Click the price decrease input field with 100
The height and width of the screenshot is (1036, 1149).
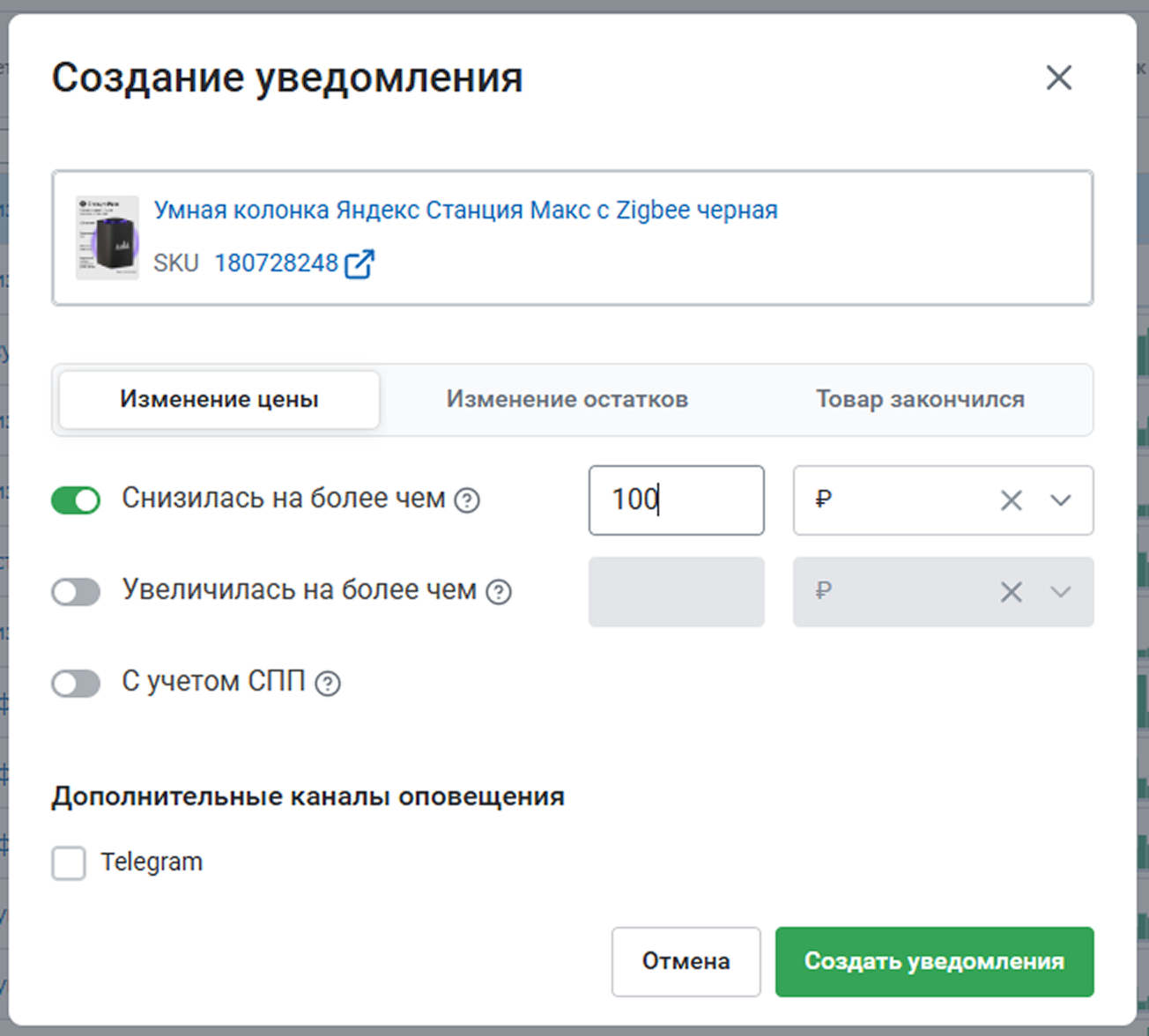coord(676,500)
